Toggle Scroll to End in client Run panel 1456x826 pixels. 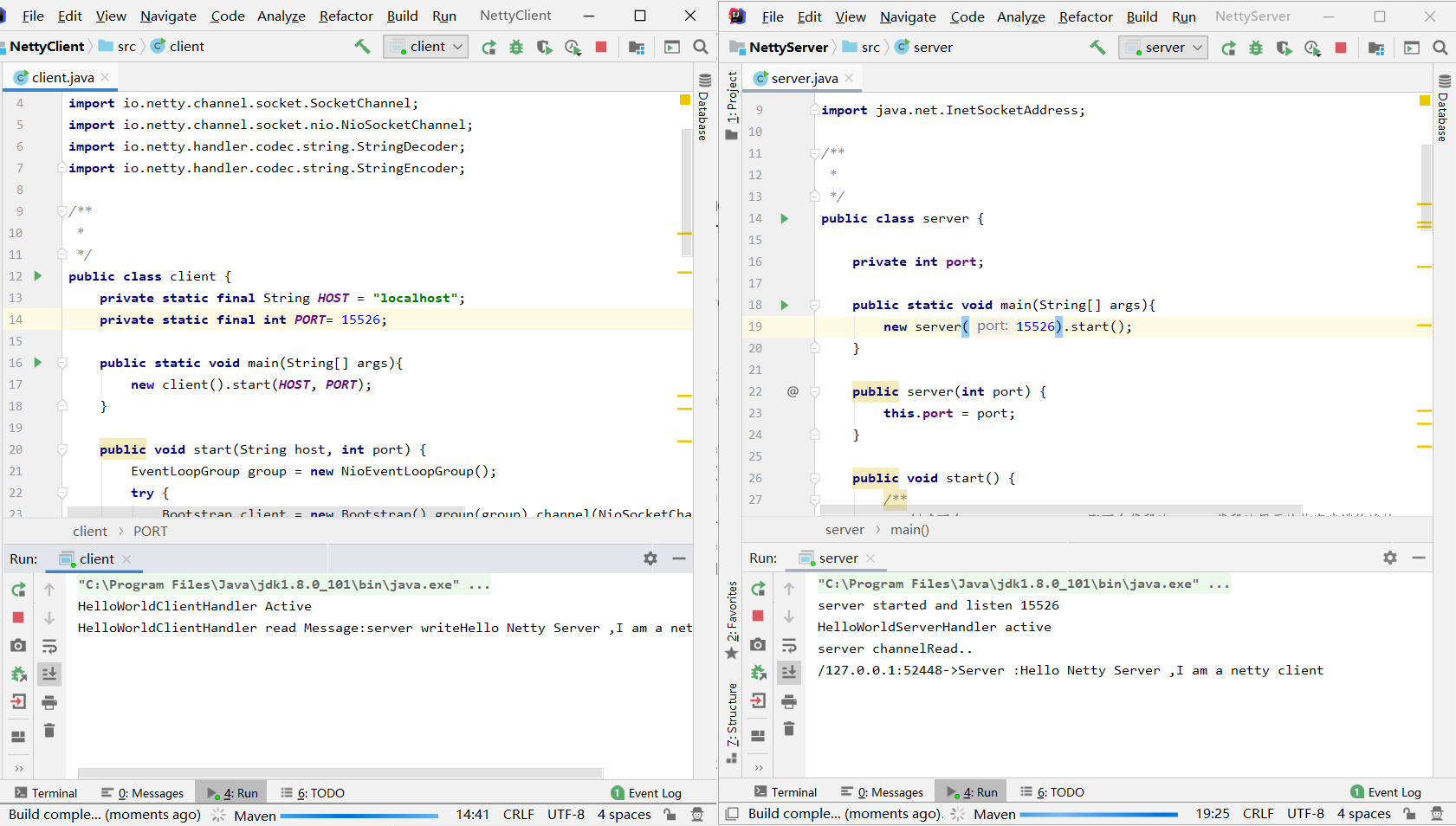click(49, 674)
